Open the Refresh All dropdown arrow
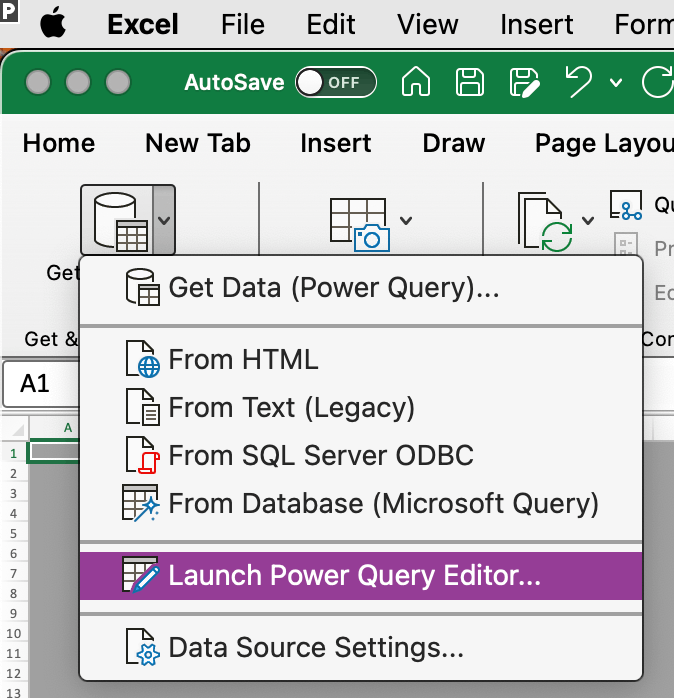The width and height of the screenshot is (674, 698). (588, 220)
